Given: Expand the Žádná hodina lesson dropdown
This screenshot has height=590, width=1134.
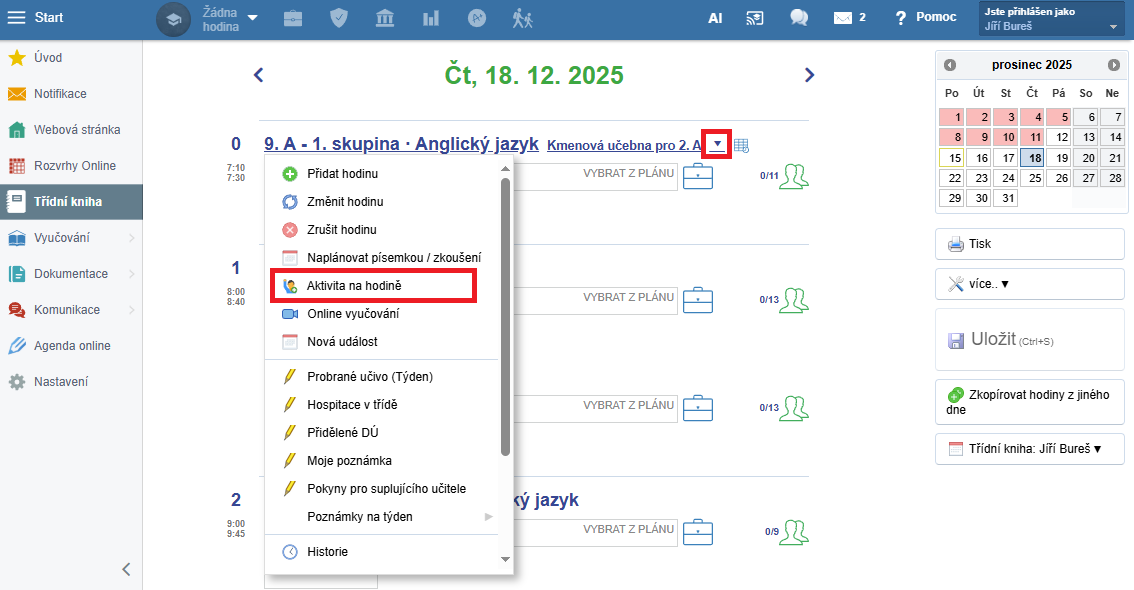Looking at the screenshot, I should pos(252,18).
